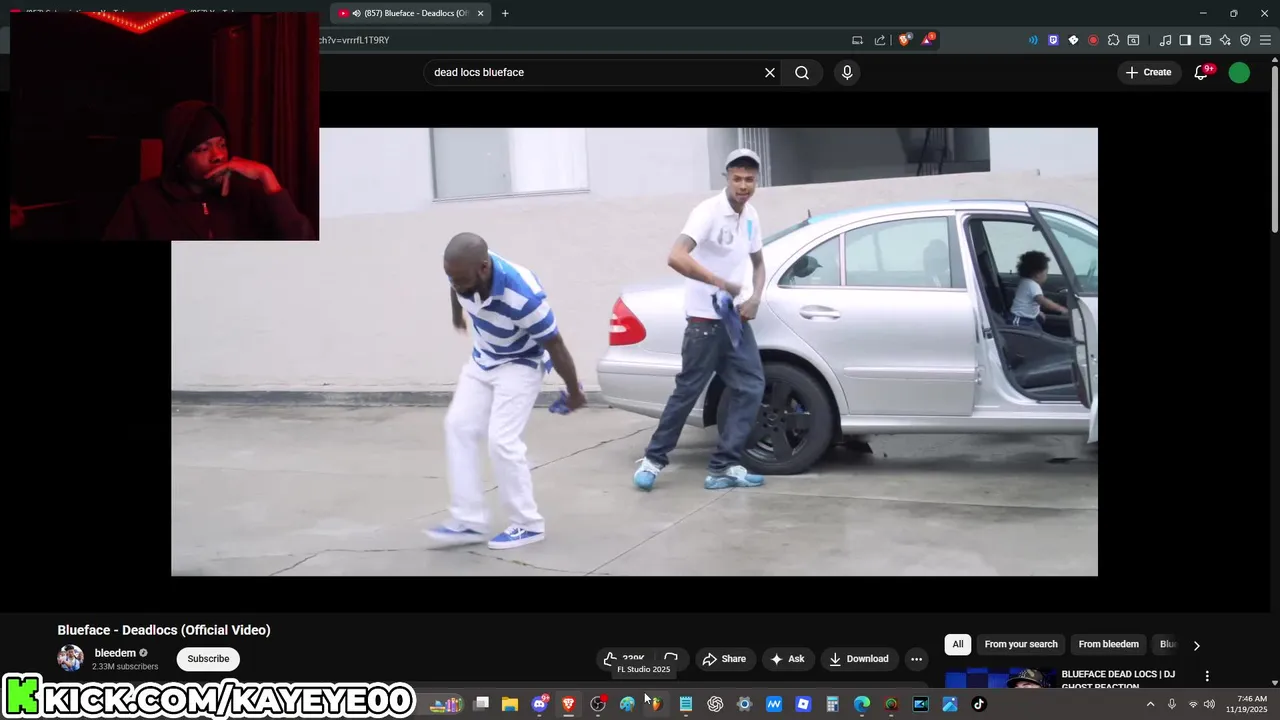The height and width of the screenshot is (720, 1280).
Task: Share the video
Action: [724, 659]
